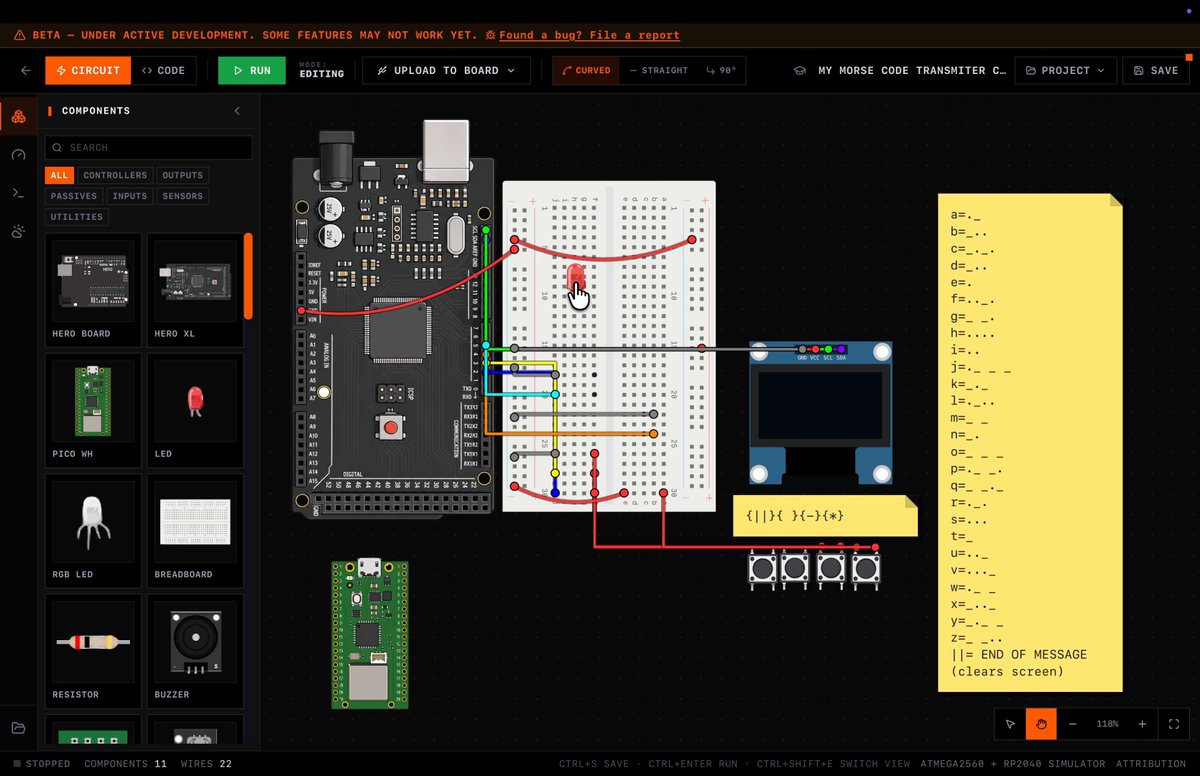Open the Project dropdown menu
Viewport: 1200px width, 776px height.
click(1066, 71)
